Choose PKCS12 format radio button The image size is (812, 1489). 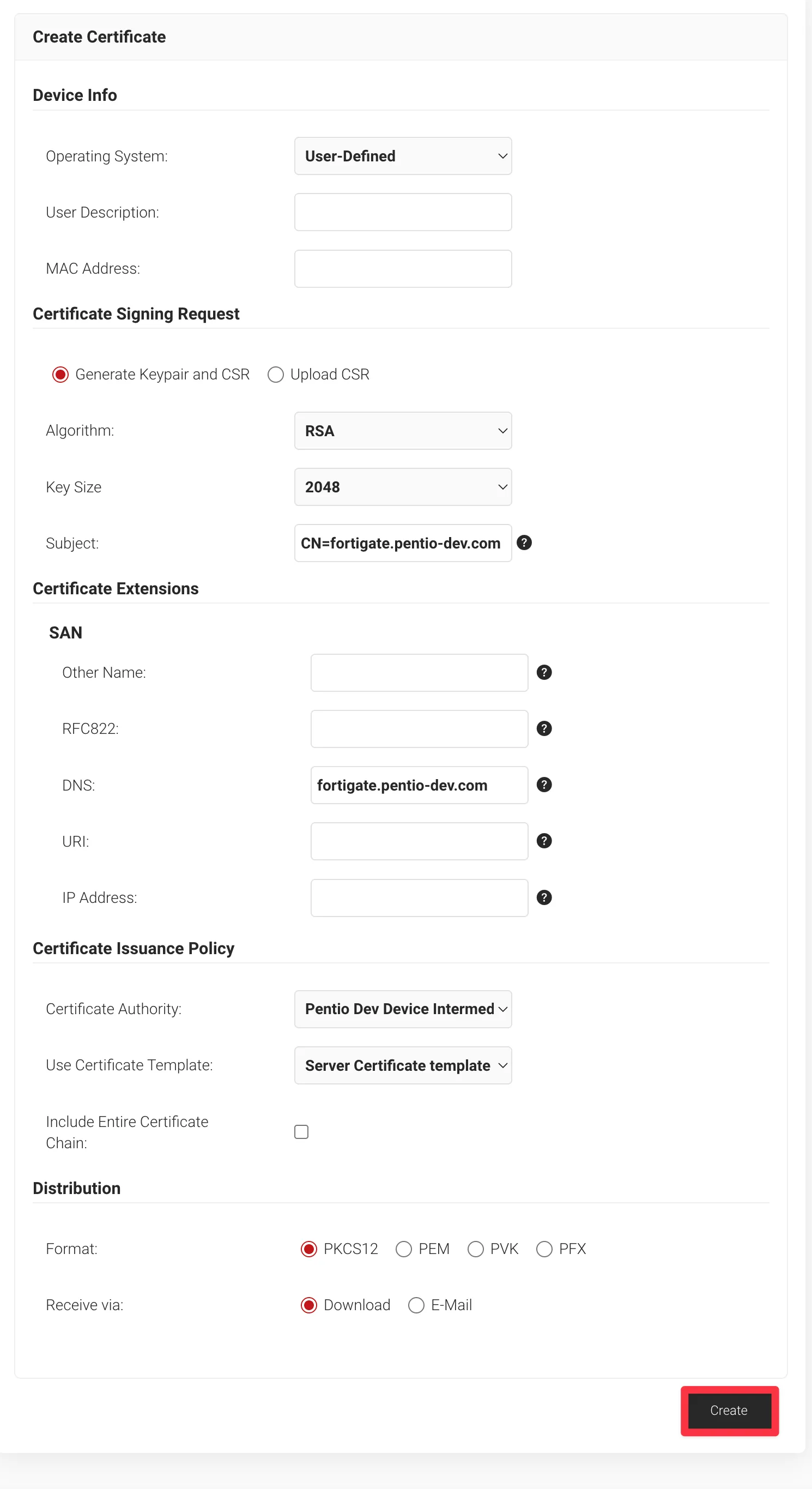308,1249
